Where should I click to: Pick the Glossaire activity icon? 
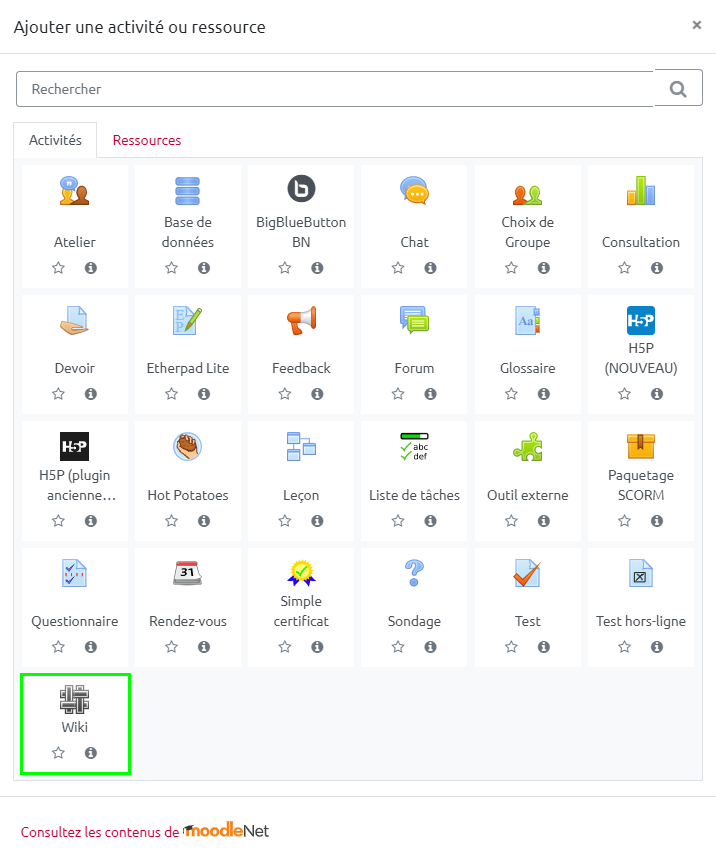pos(527,320)
